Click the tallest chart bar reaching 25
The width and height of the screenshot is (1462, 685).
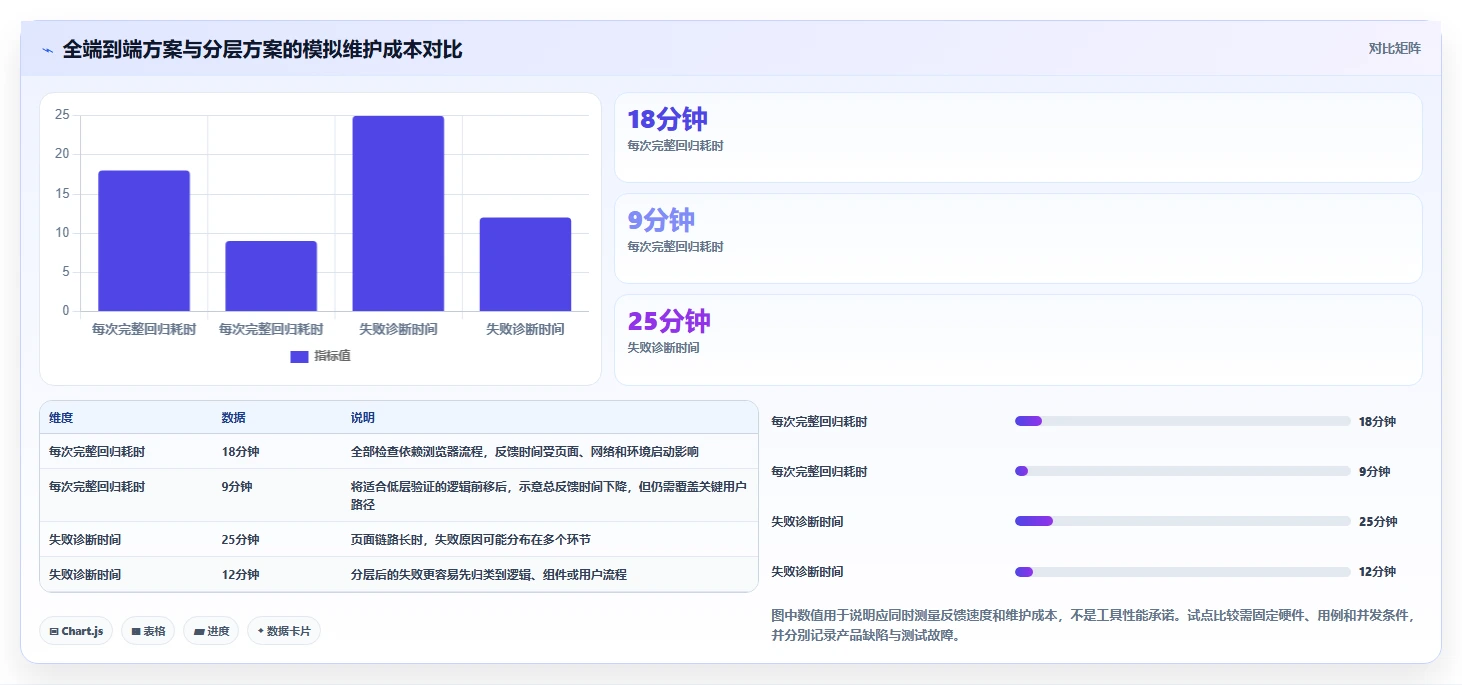(398, 213)
